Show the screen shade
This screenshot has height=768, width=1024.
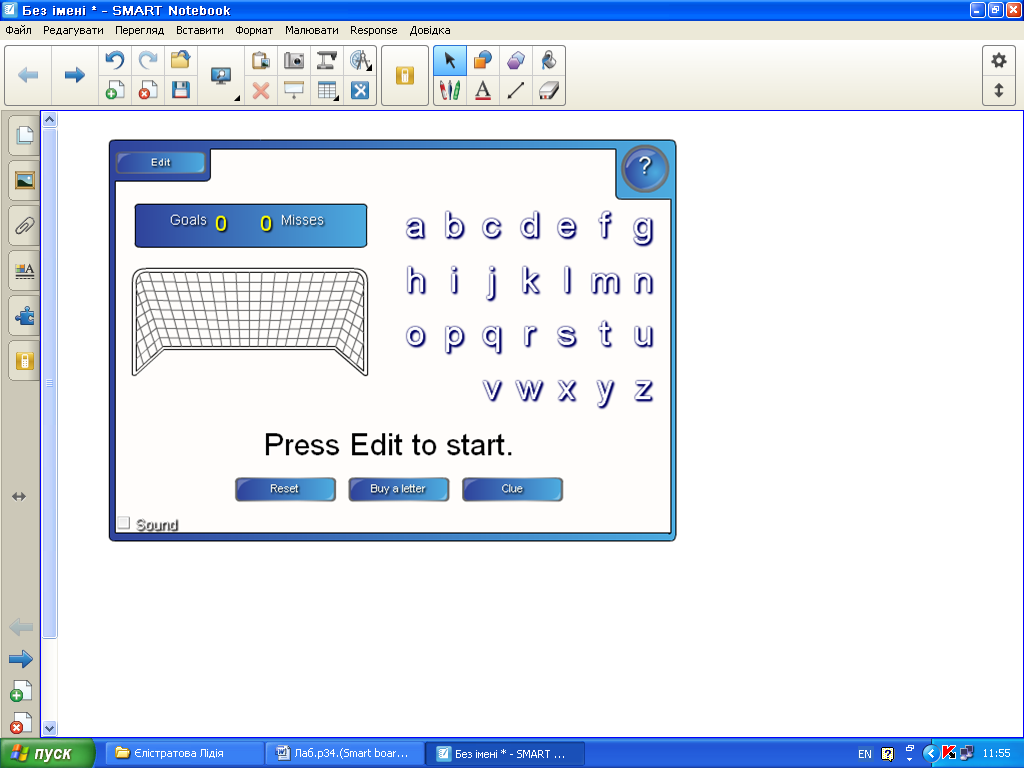coord(294,90)
